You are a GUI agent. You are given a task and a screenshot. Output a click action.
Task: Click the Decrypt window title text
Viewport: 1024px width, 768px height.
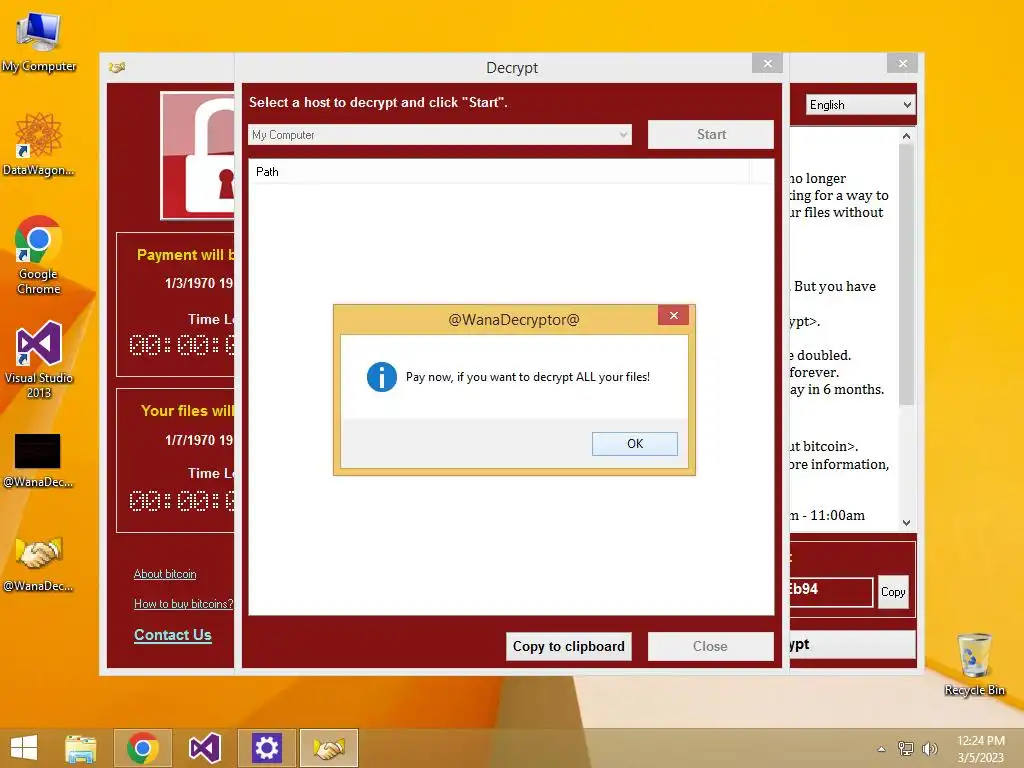tap(512, 67)
